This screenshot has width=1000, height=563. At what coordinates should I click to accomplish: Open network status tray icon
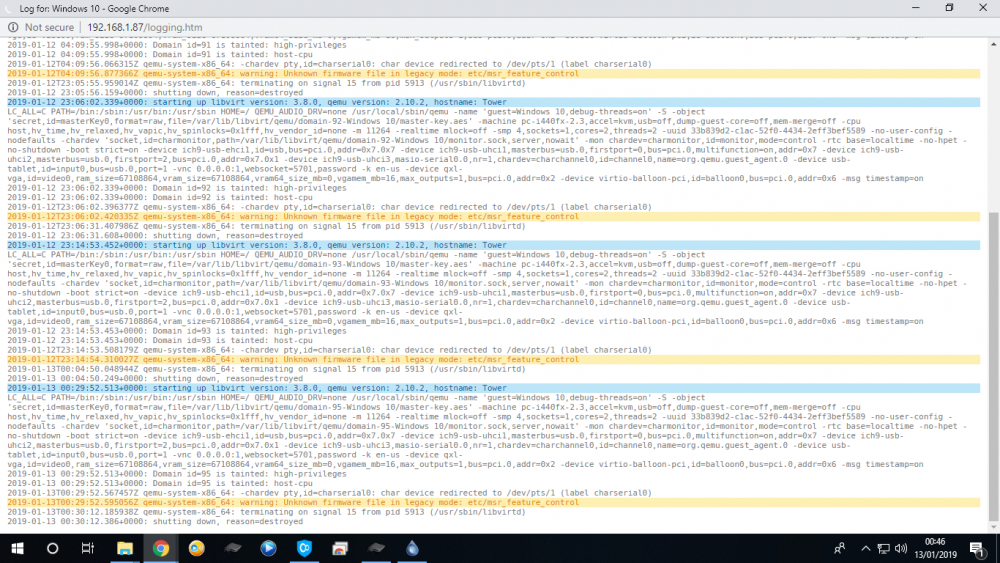pyautogui.click(x=883, y=548)
